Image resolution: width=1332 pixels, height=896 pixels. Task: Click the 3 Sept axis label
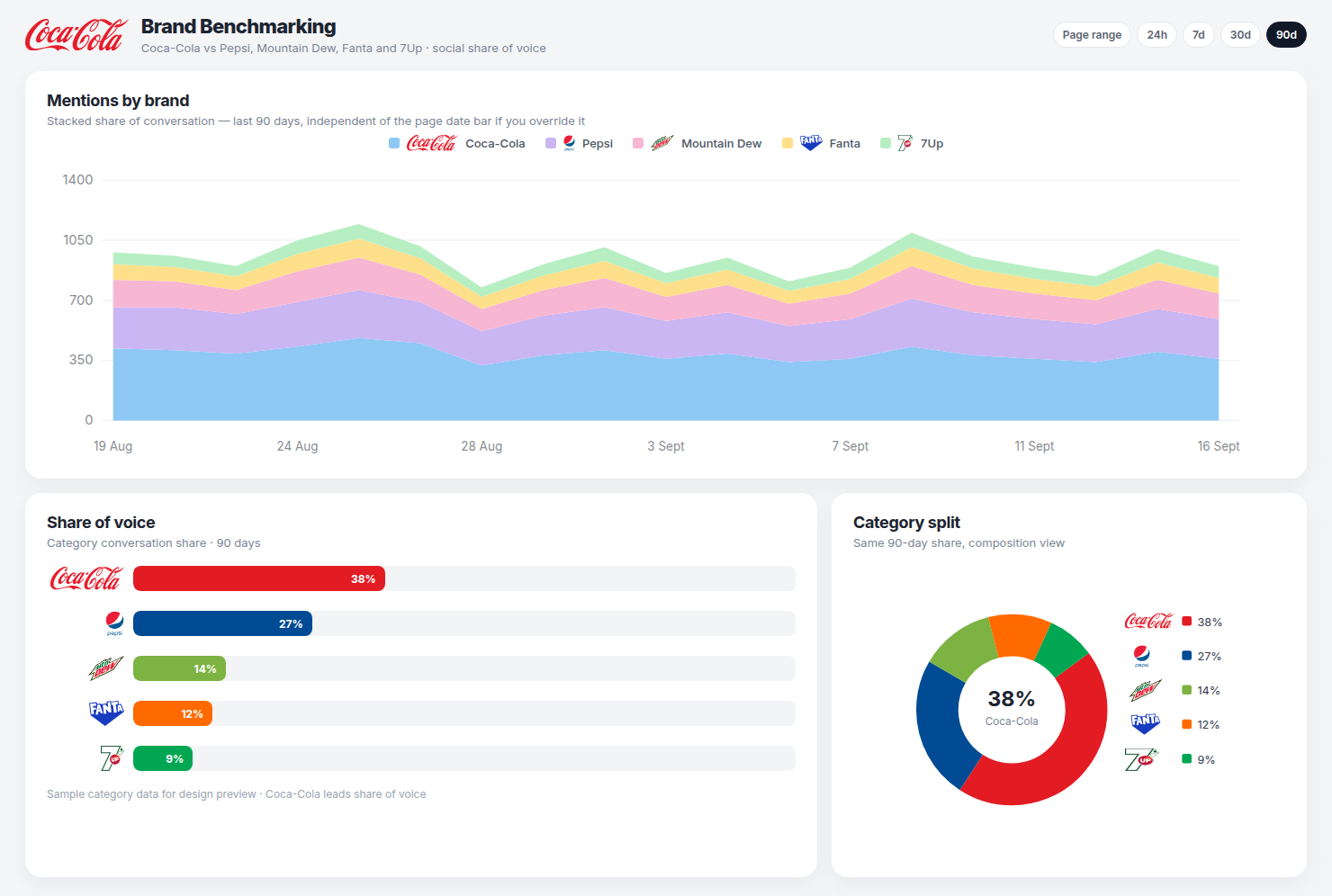[666, 446]
